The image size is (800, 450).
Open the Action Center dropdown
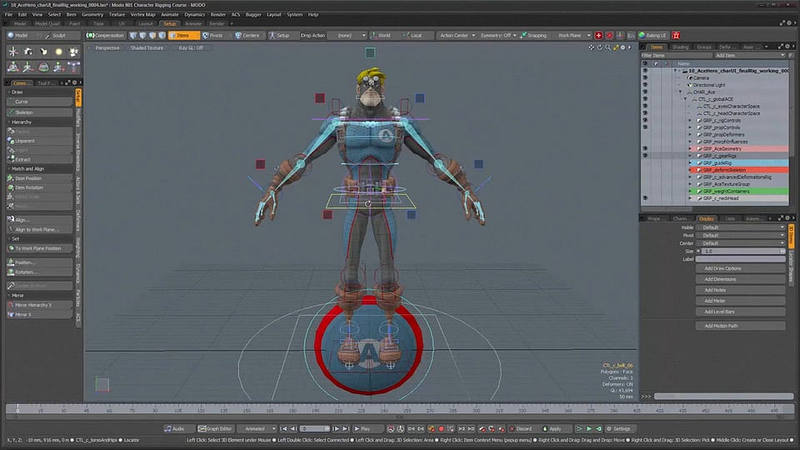pyautogui.click(x=457, y=35)
